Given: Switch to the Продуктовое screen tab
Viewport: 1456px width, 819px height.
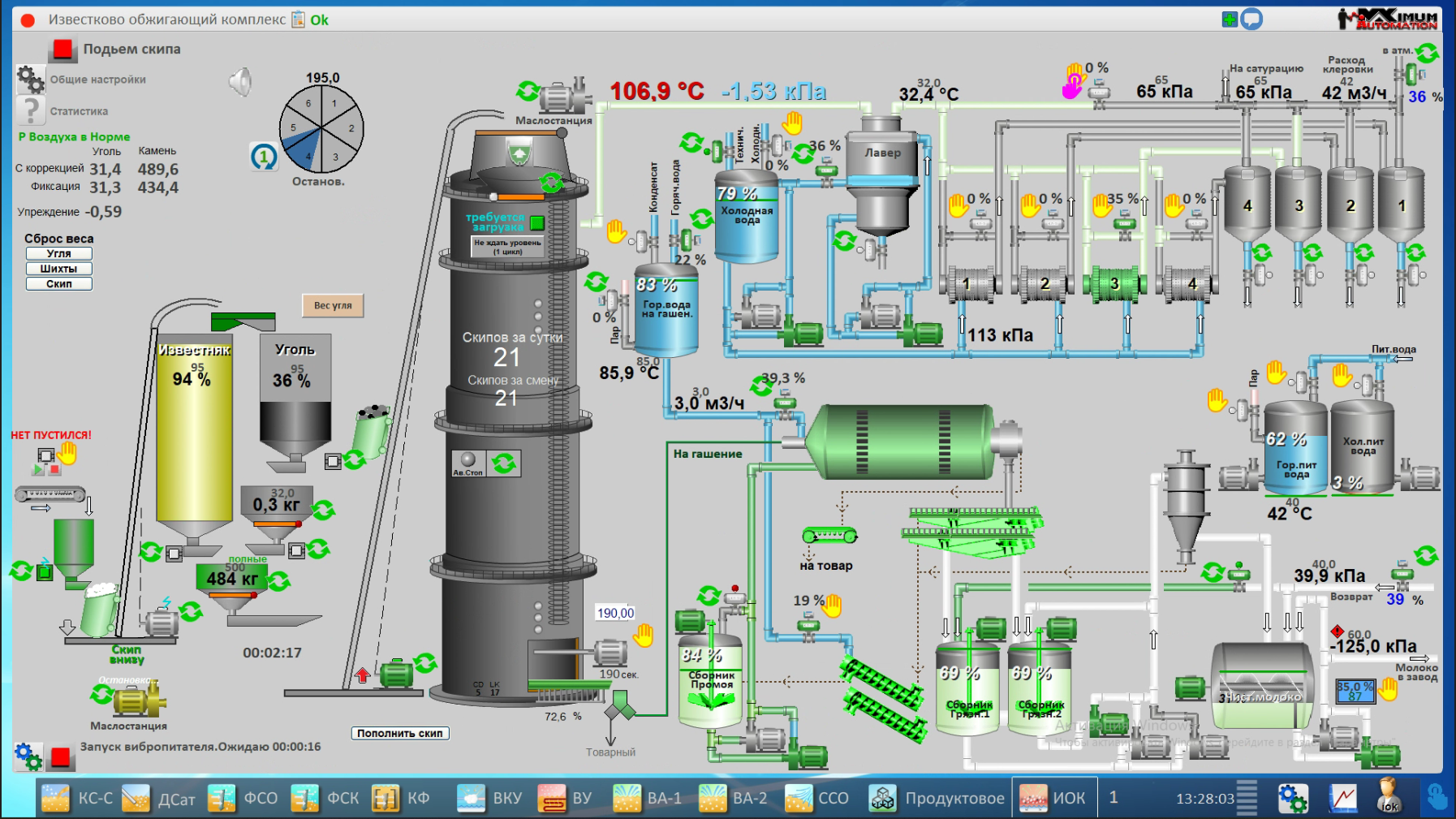Looking at the screenshot, I should [939, 798].
